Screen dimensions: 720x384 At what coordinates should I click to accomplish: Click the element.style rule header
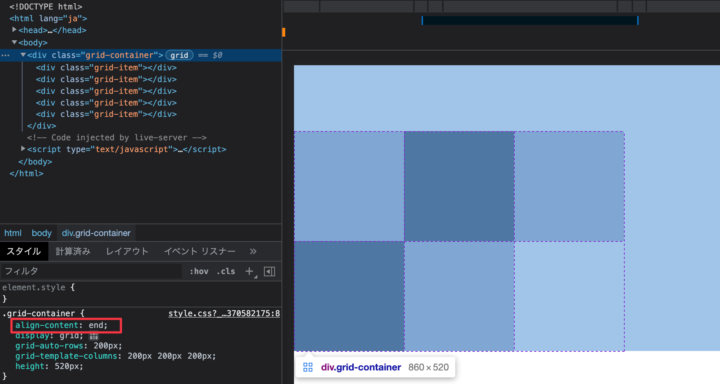(x=38, y=288)
